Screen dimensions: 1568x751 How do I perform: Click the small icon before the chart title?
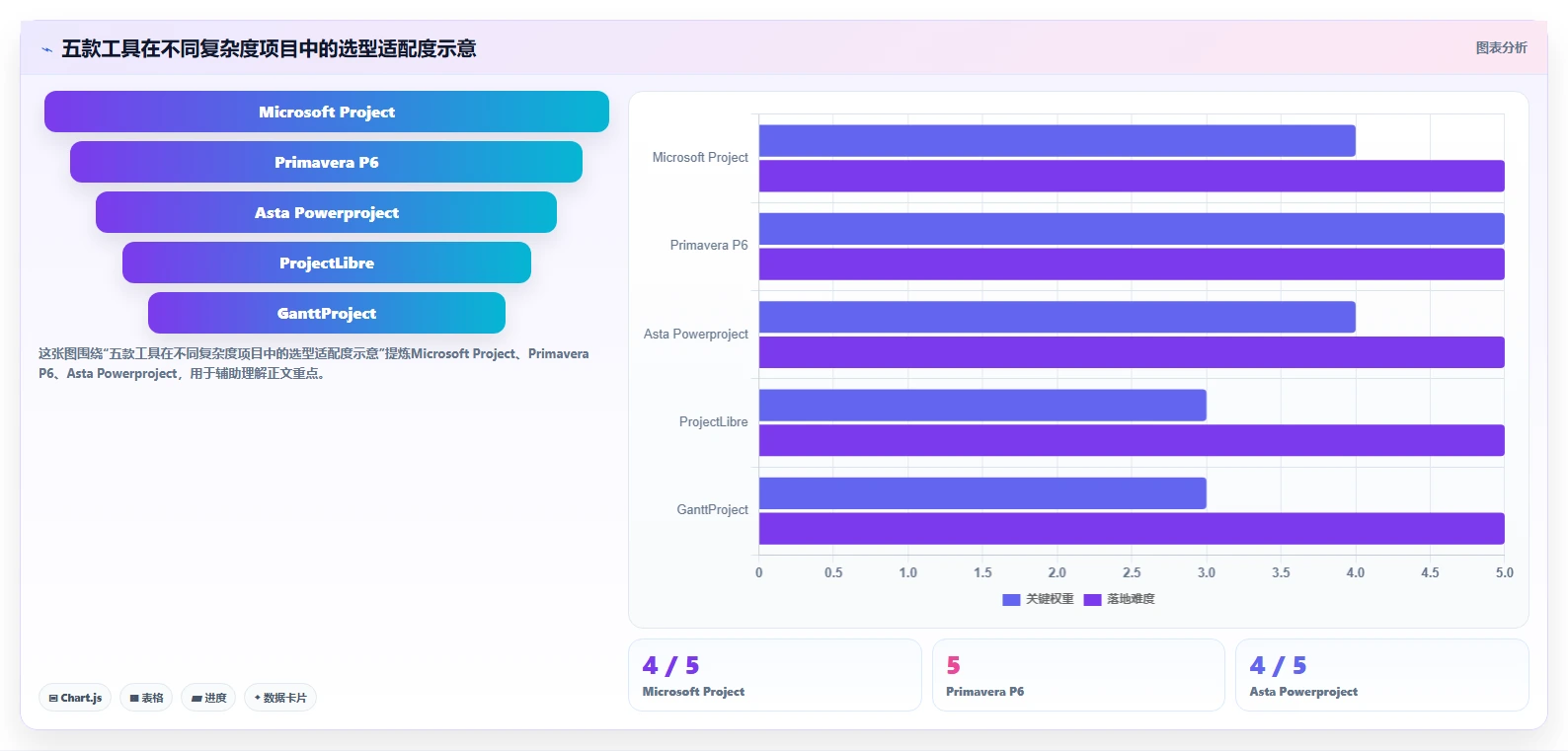click(x=46, y=49)
